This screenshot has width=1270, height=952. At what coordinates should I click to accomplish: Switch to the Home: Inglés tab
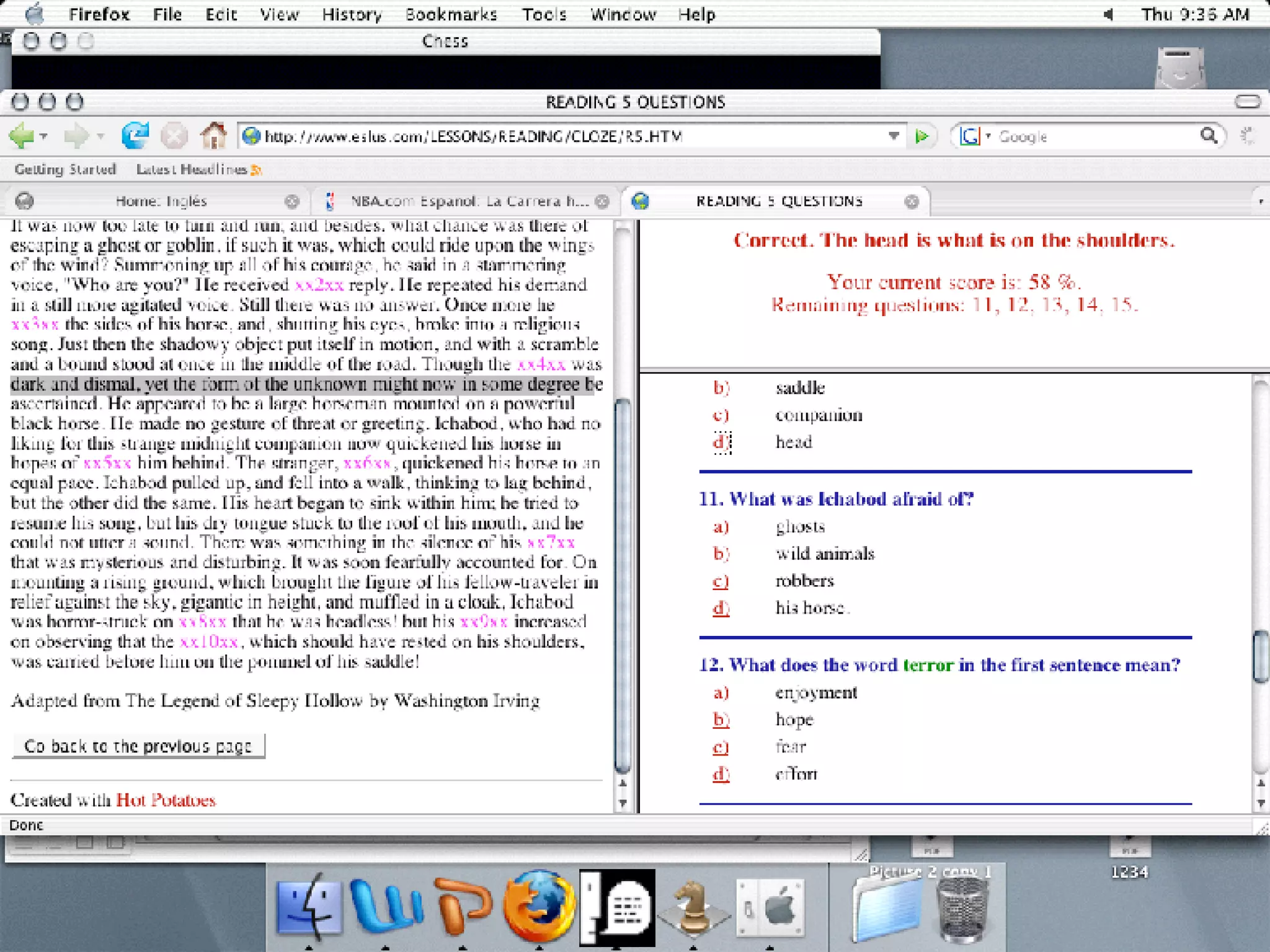point(161,201)
